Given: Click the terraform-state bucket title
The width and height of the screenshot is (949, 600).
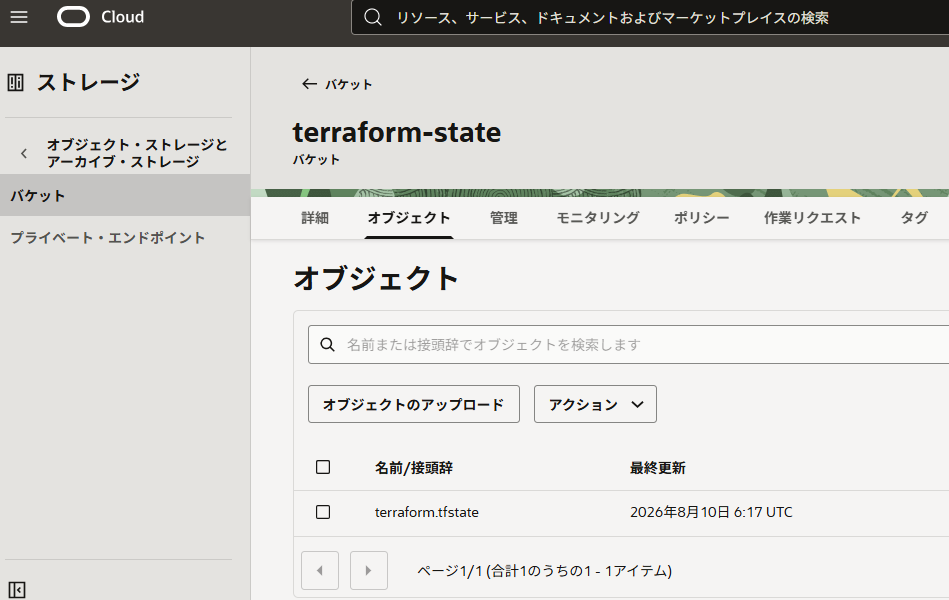Looking at the screenshot, I should coord(397,133).
